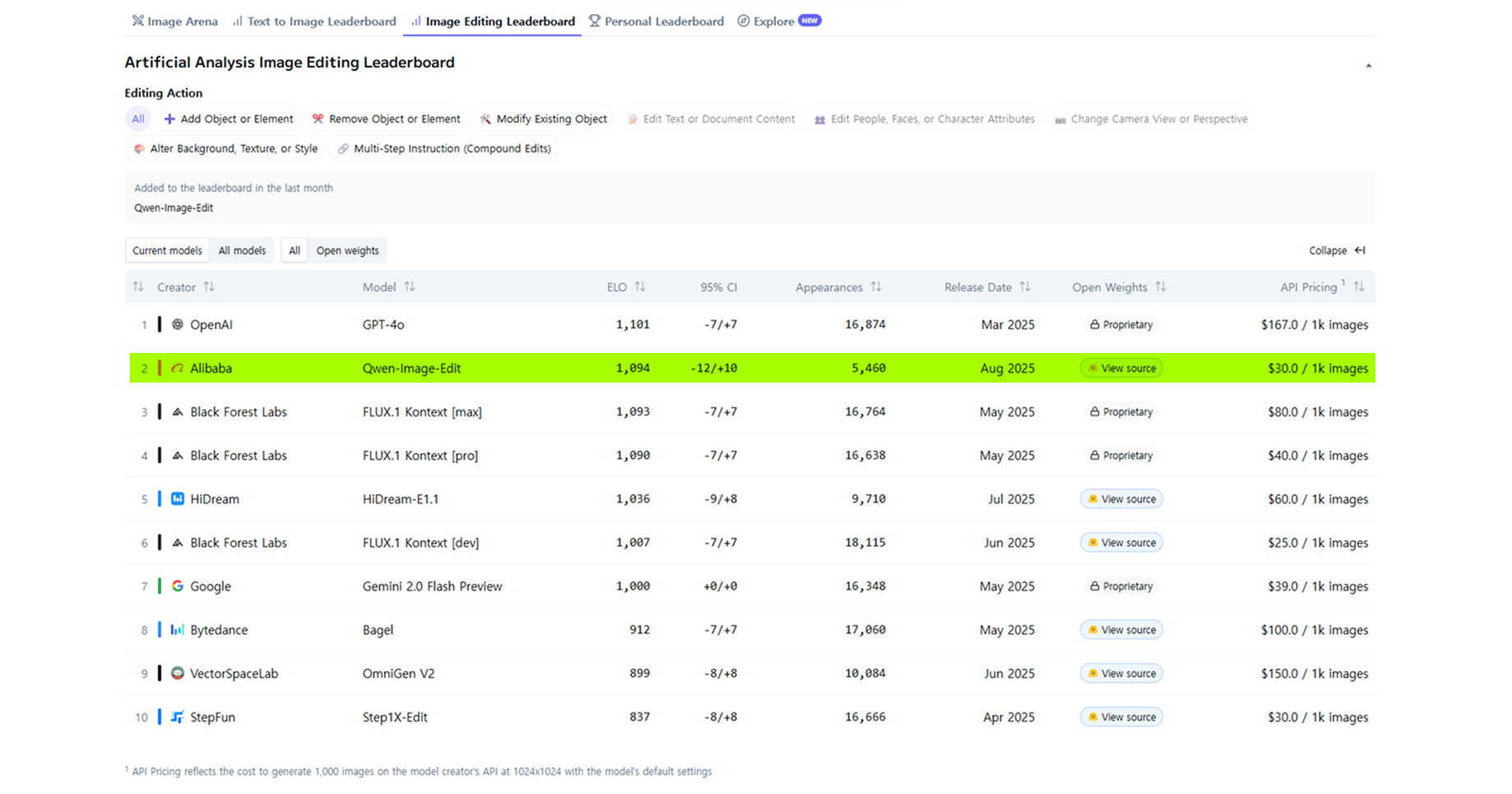Sort table by Model column
Image resolution: width=1512 pixels, height=794 pixels.
tap(389, 287)
